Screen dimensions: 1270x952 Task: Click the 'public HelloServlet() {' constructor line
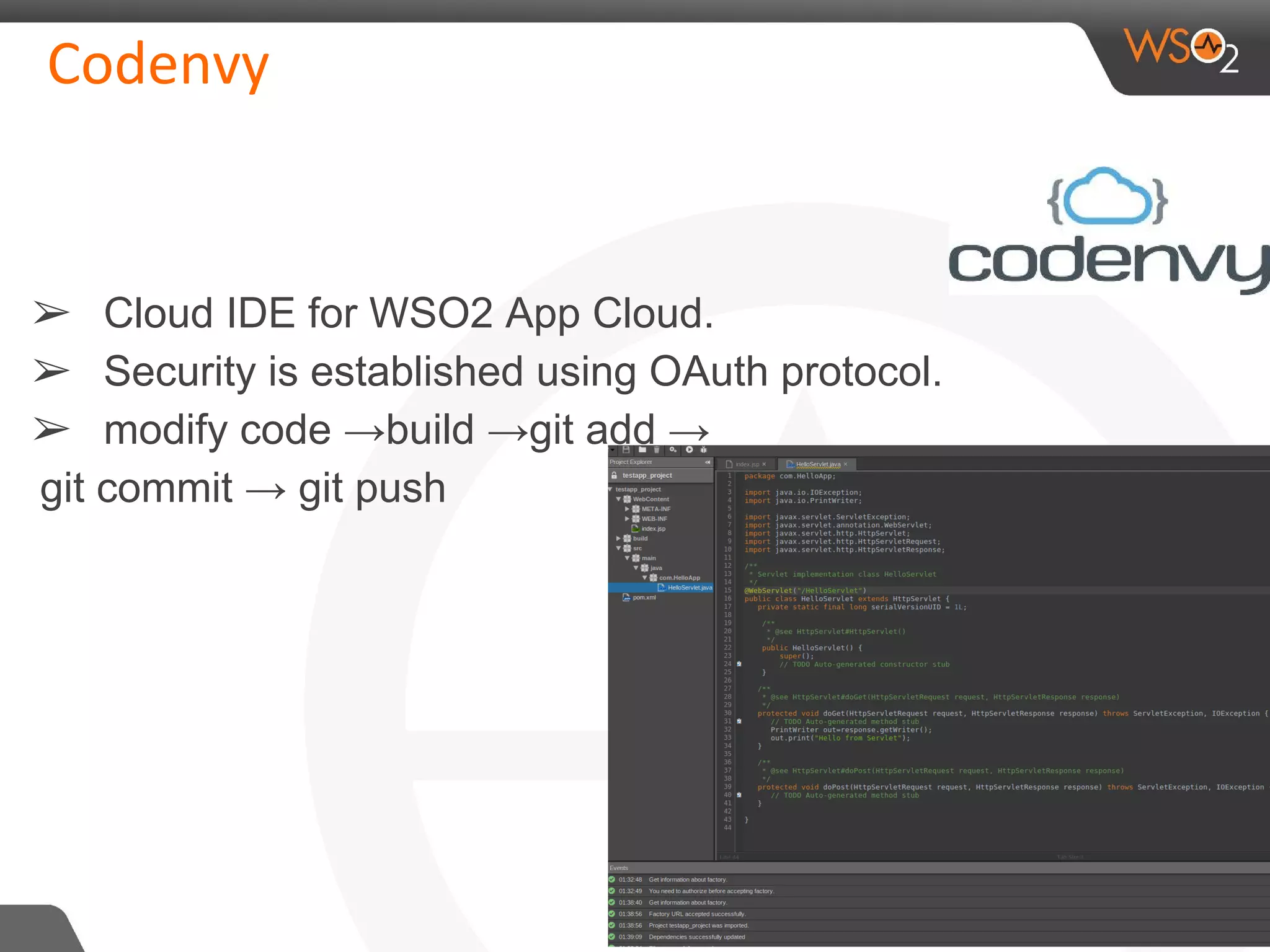point(812,648)
